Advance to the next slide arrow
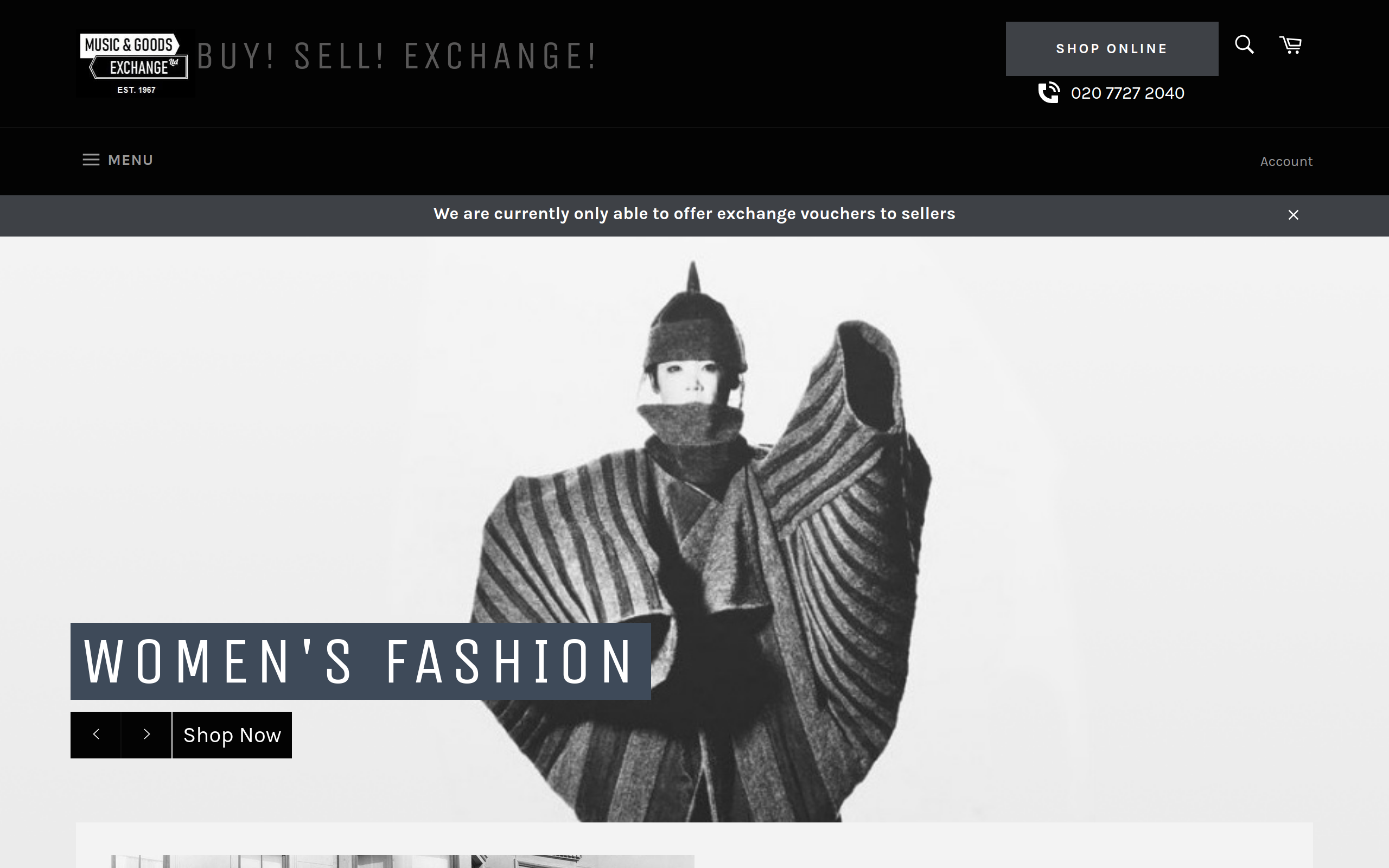Image resolution: width=1389 pixels, height=868 pixels. (146, 735)
